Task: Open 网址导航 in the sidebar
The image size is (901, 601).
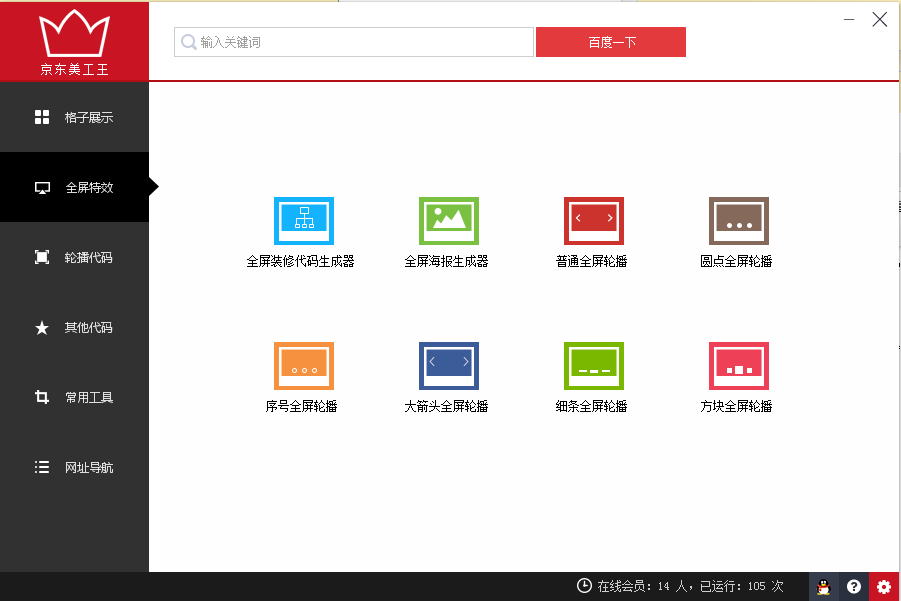Action: click(74, 468)
